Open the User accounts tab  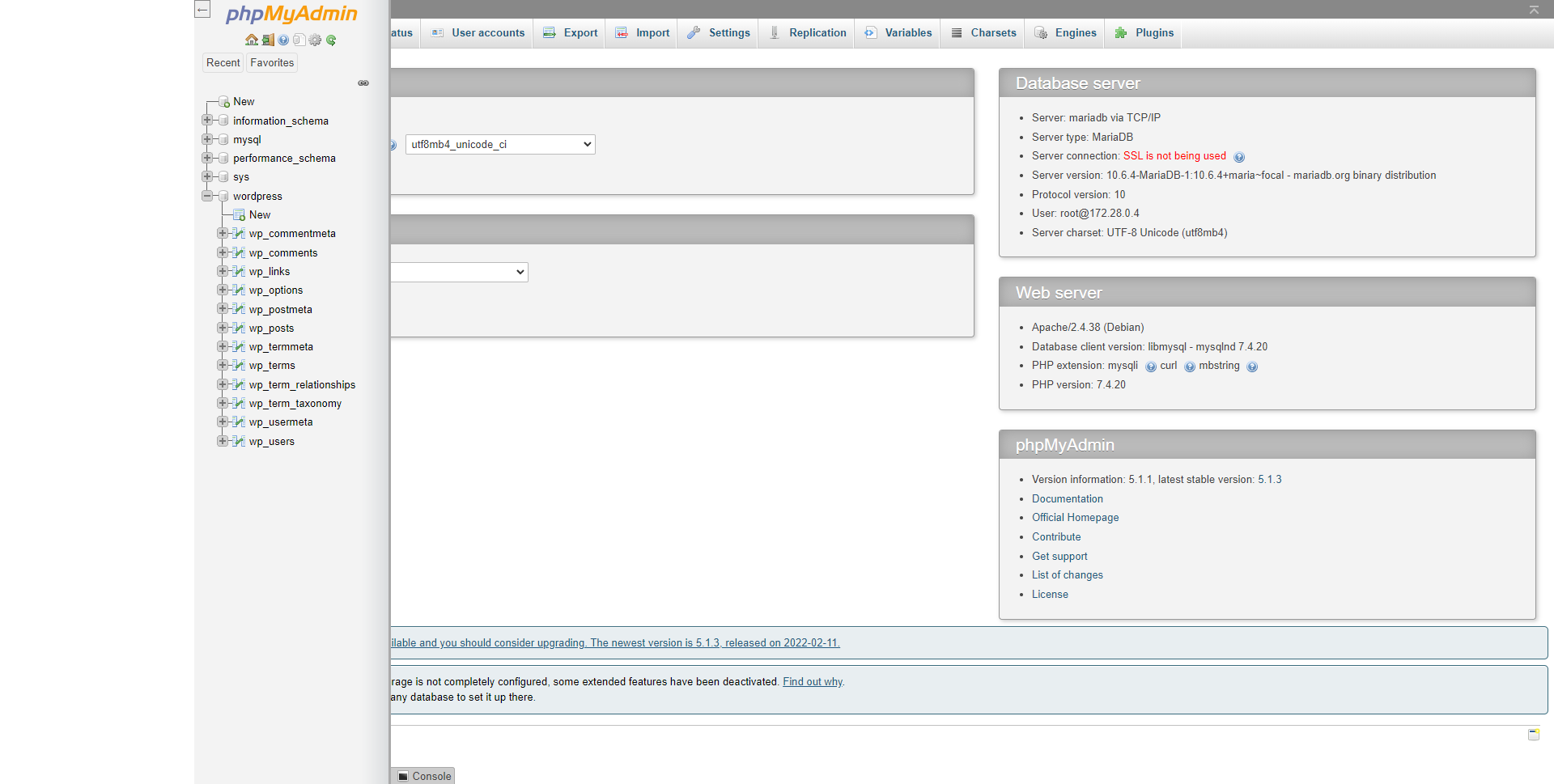pyautogui.click(x=478, y=33)
